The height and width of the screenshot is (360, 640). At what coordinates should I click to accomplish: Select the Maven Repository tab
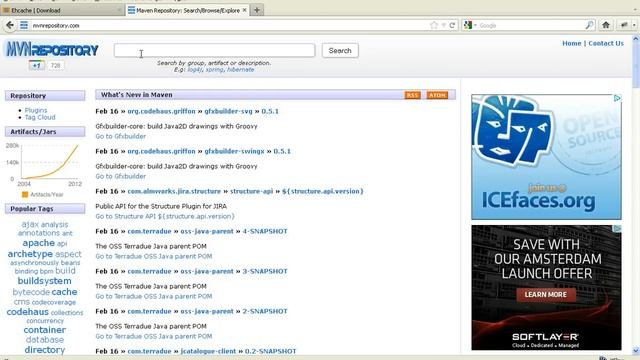coord(187,10)
